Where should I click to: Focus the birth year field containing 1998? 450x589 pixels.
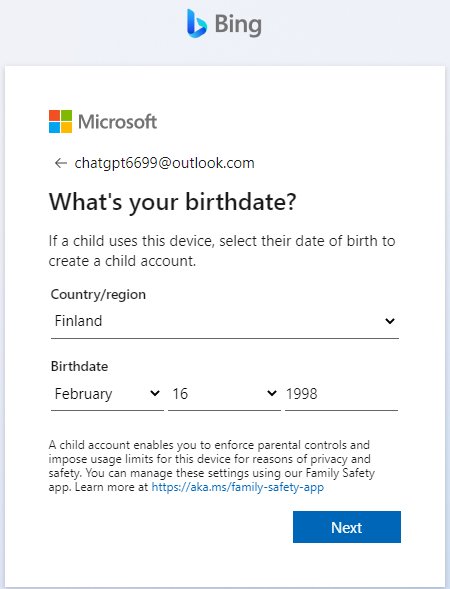341,394
